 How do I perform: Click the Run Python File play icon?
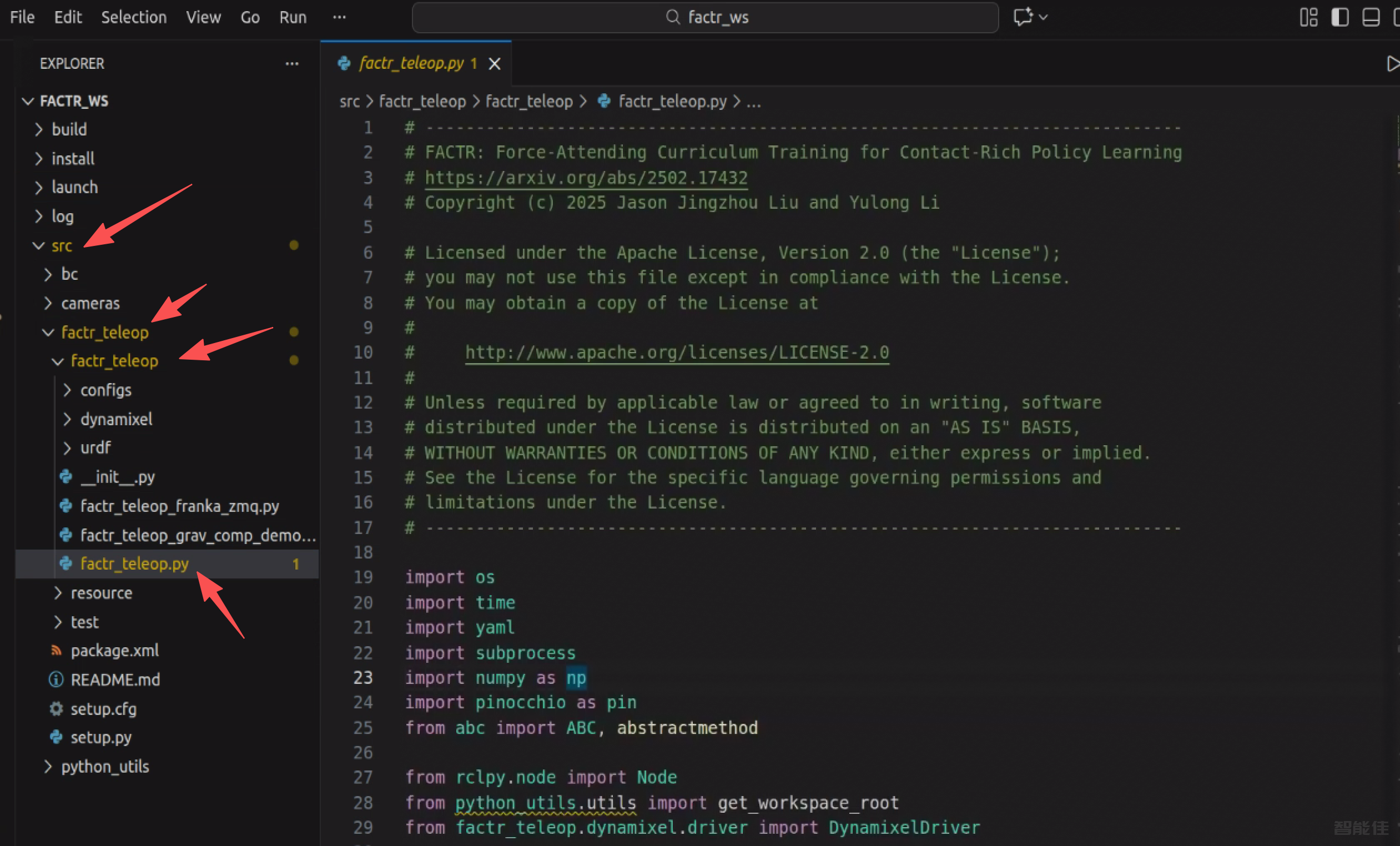coord(1392,63)
